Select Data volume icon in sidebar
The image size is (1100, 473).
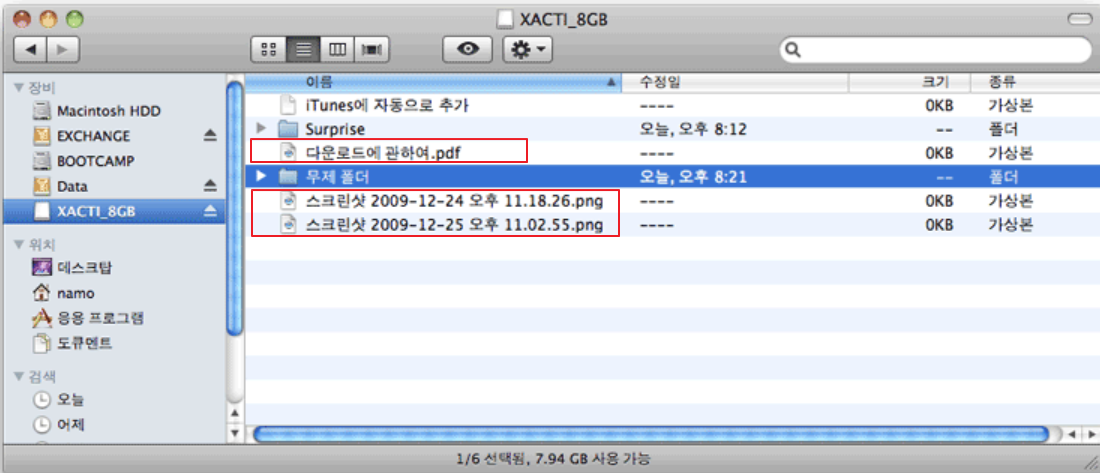[x=43, y=187]
